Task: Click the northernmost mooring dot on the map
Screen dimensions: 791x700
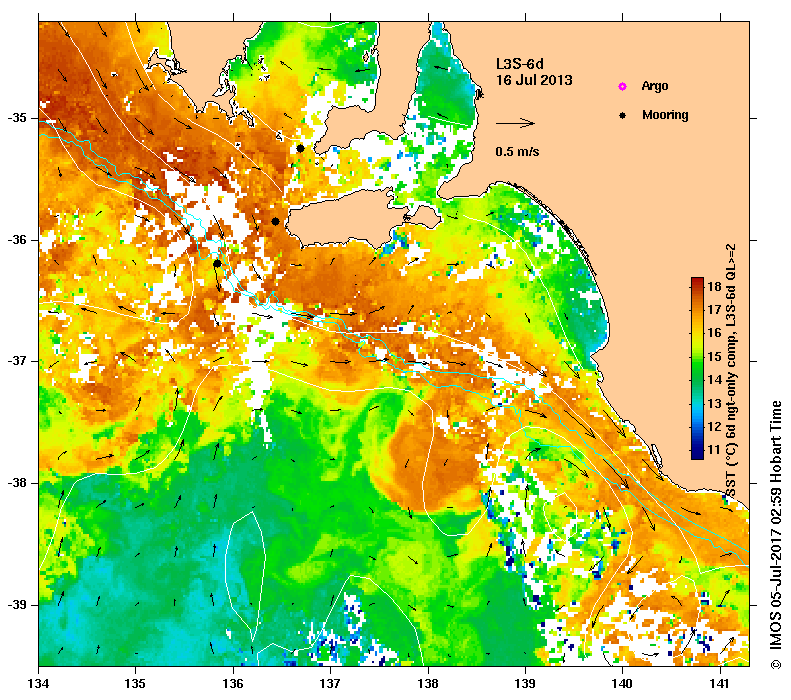Action: [x=300, y=148]
